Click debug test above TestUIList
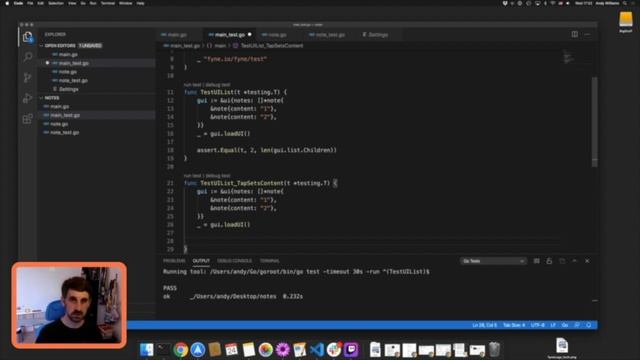Viewport: 640px width, 360px height. [x=218, y=85]
